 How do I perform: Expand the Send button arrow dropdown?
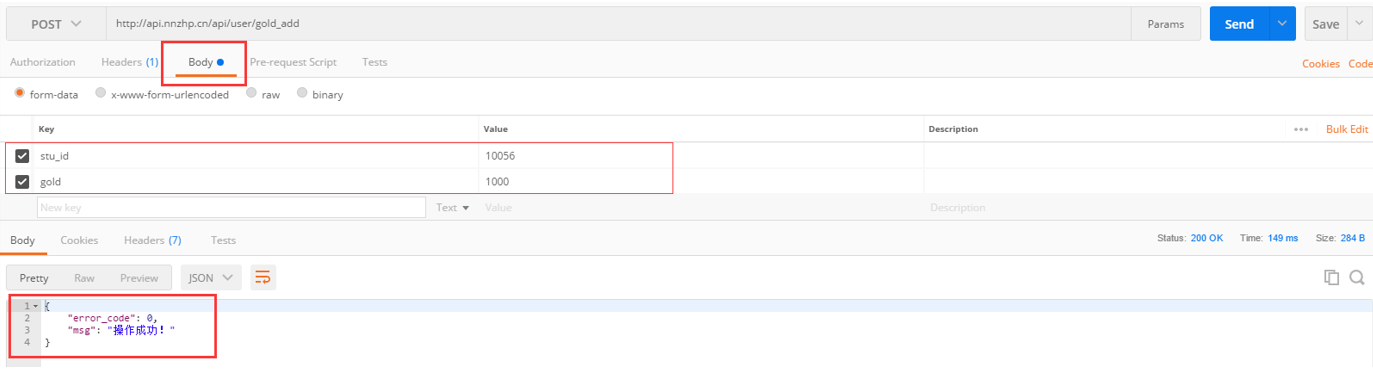[1283, 24]
